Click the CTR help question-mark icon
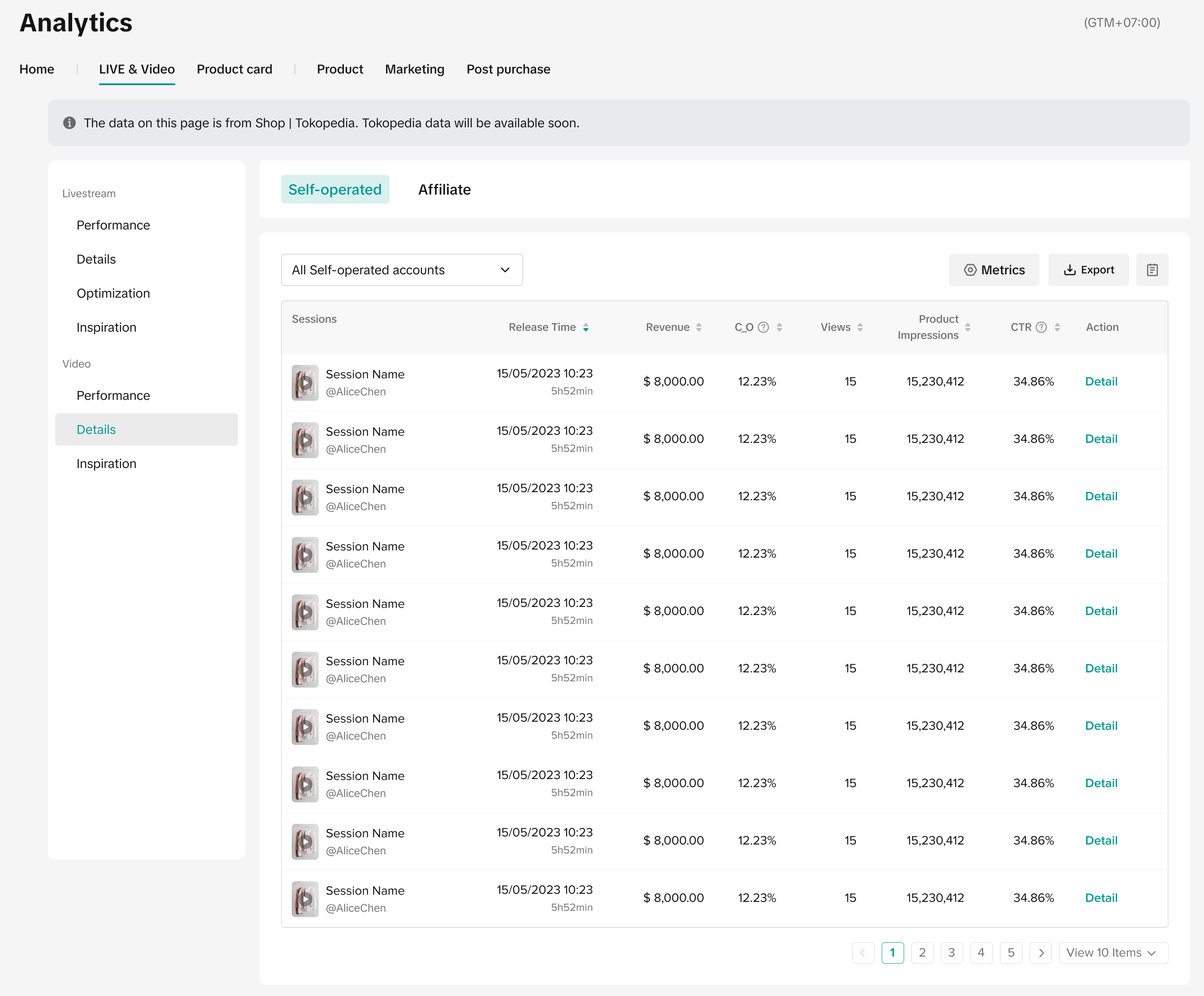The width and height of the screenshot is (1204, 996). [1041, 327]
